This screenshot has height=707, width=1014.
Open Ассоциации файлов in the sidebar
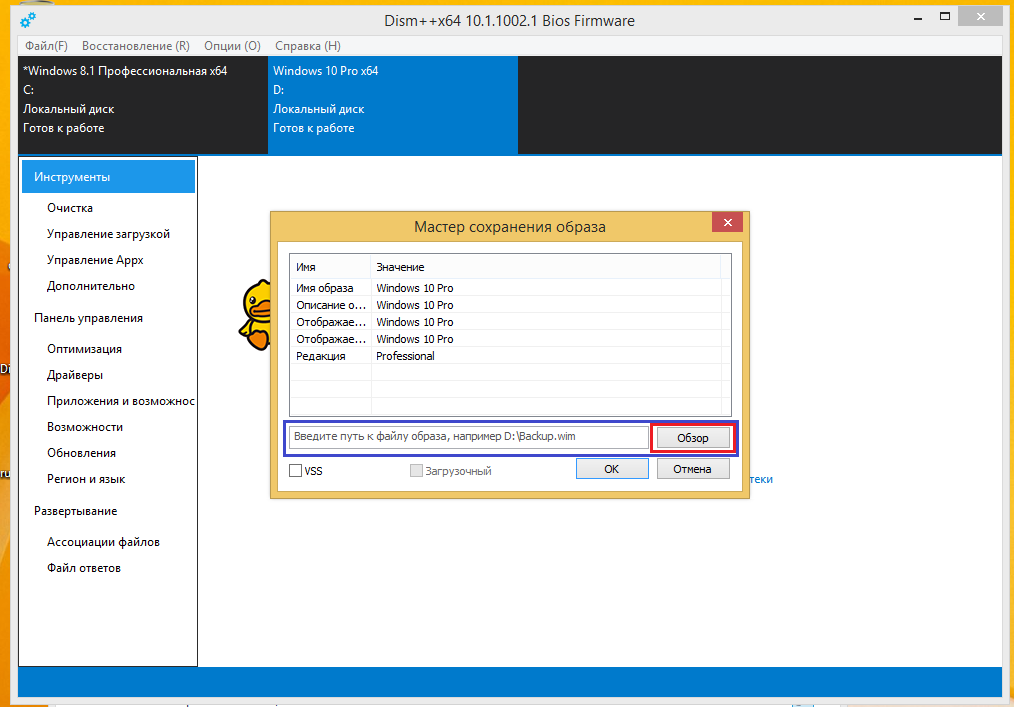[x=103, y=541]
